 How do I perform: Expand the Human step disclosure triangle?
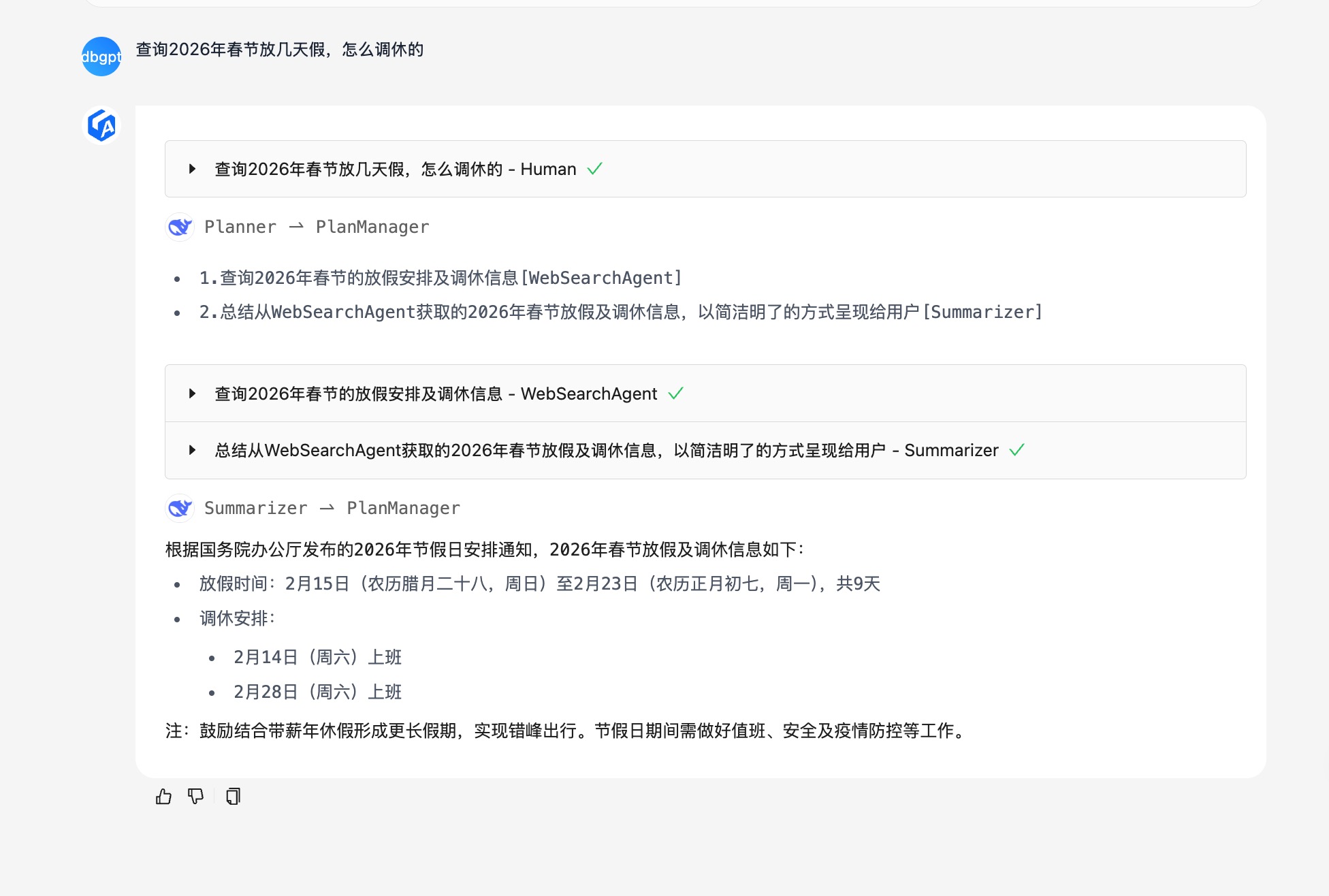[193, 169]
